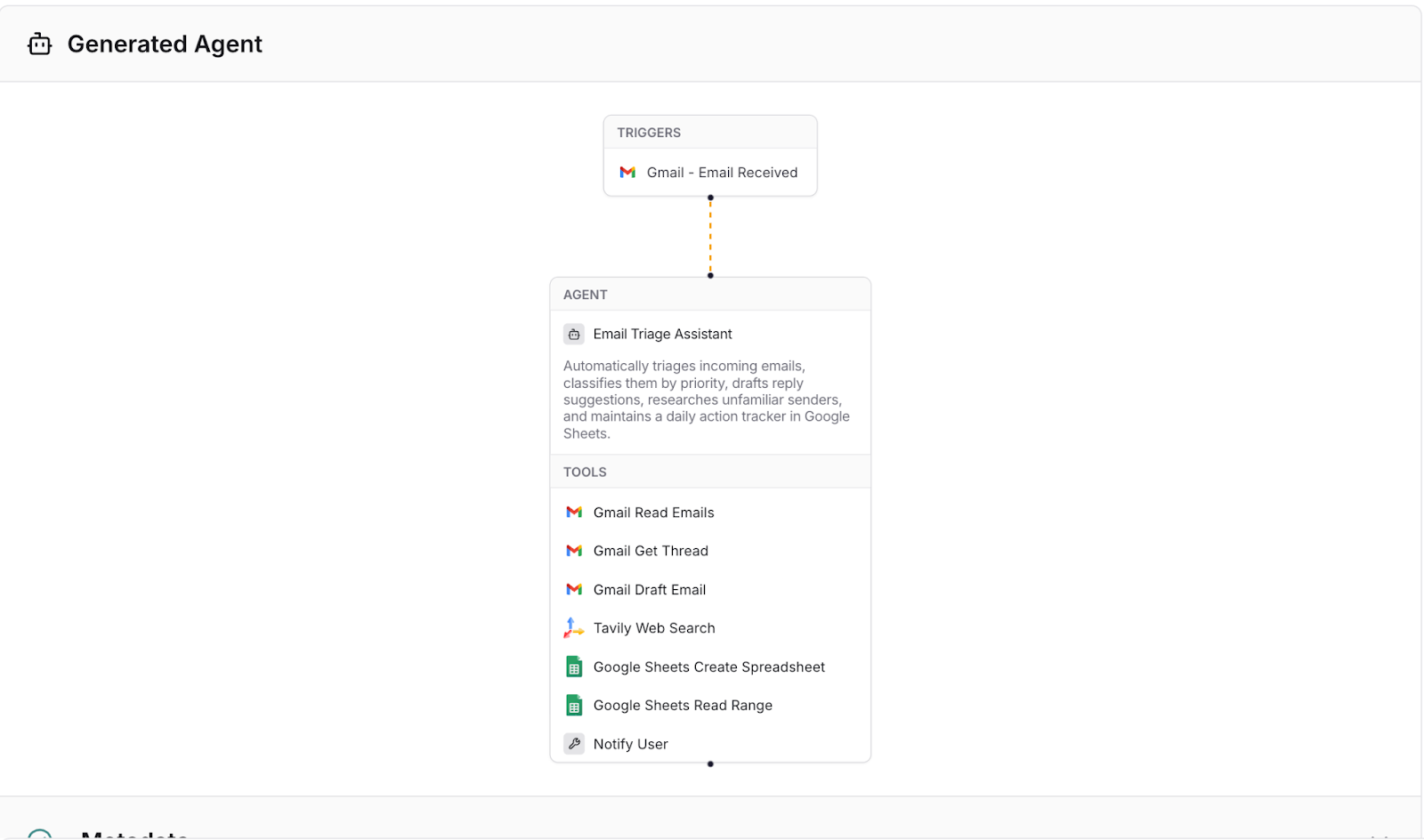This screenshot has width=1424, height=840.
Task: Select the Tavily Web Search tool label
Action: click(654, 628)
